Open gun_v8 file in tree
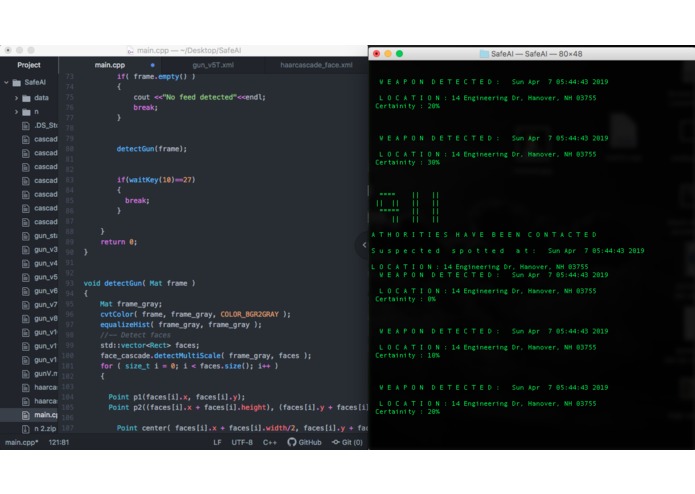 point(46,318)
